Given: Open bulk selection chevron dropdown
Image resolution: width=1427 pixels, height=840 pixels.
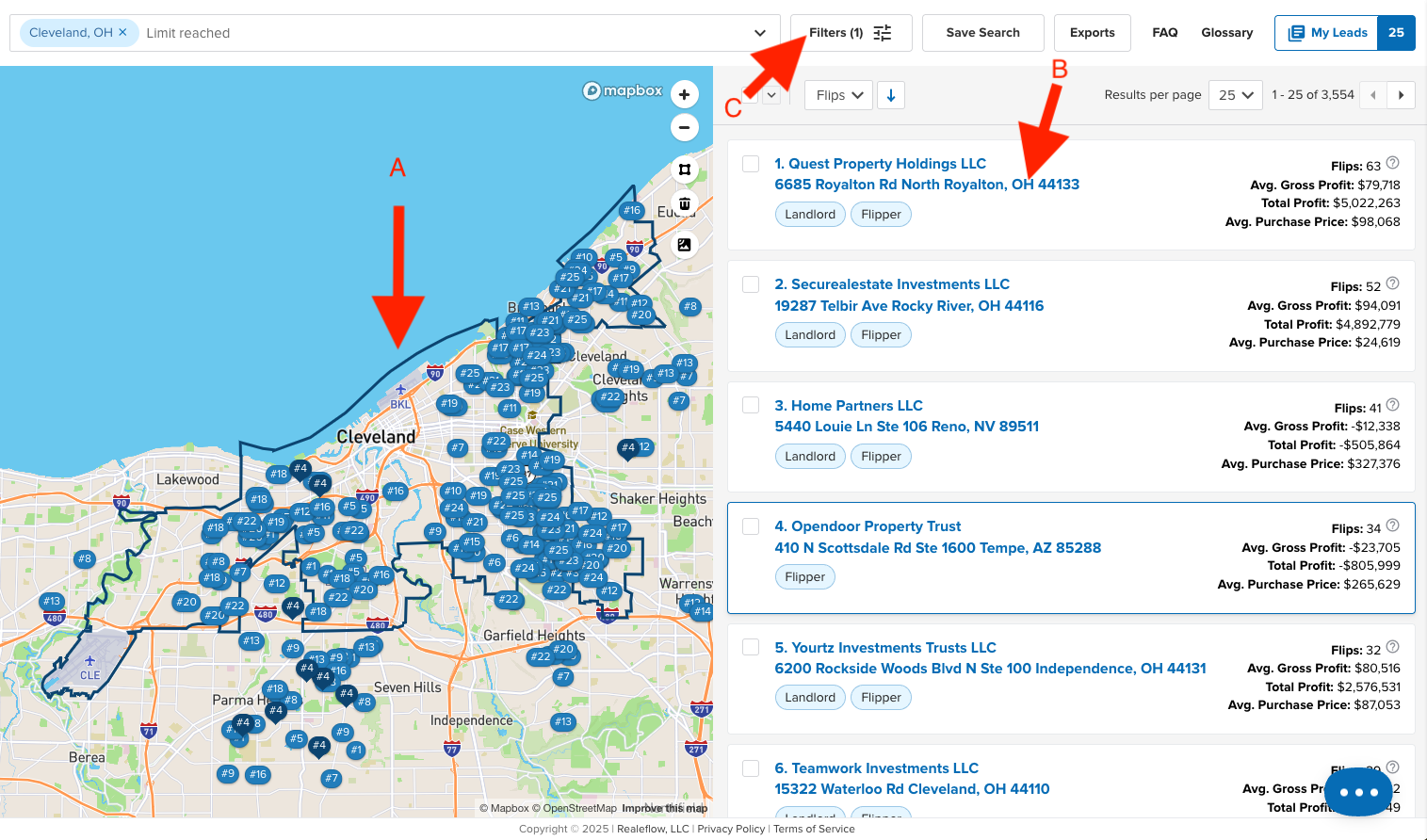Looking at the screenshot, I should [x=771, y=95].
